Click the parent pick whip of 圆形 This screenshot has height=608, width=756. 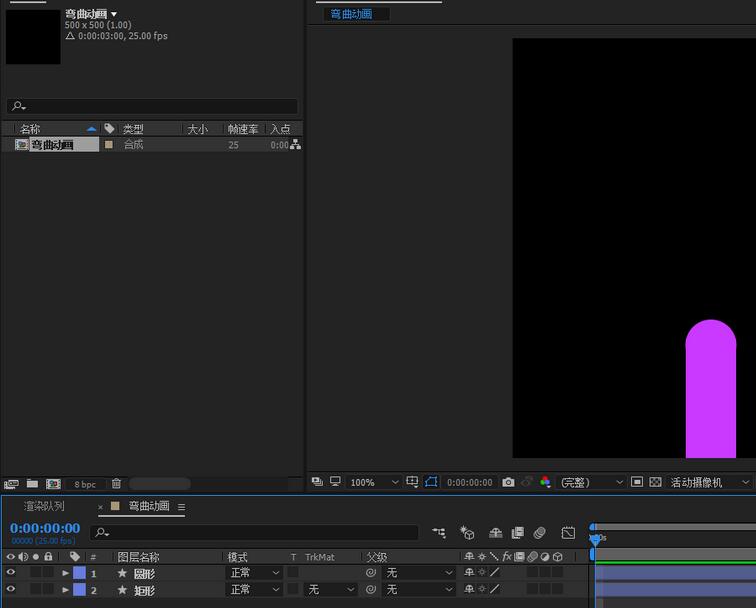[x=370, y=573]
